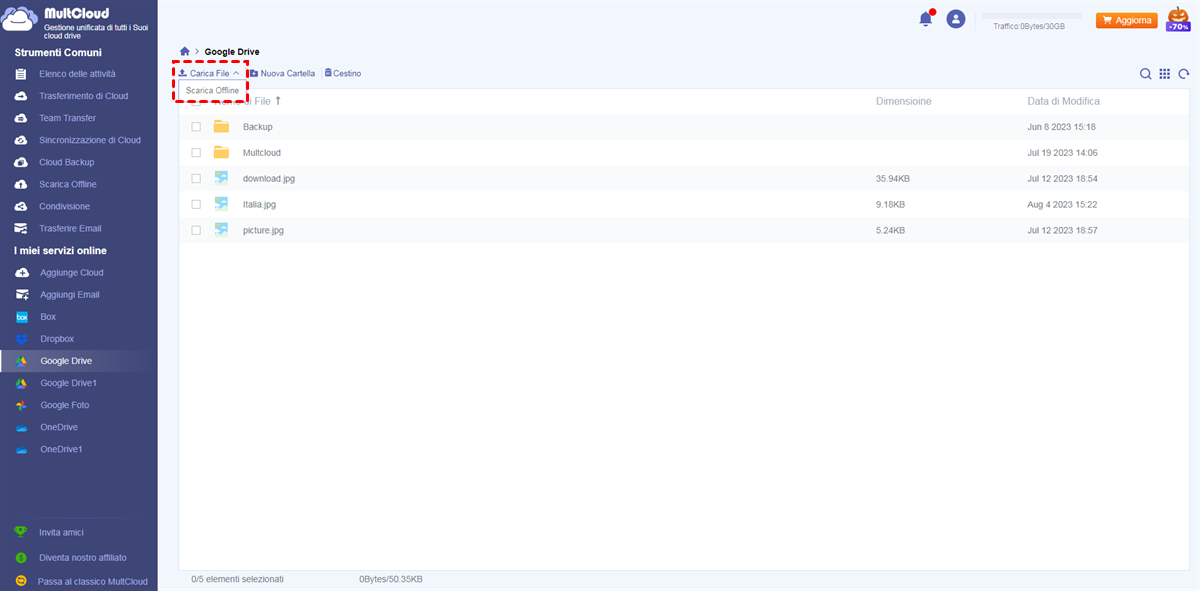Choose Scarica Offline from dropdown menu
This screenshot has width=1200, height=591.
[212, 91]
